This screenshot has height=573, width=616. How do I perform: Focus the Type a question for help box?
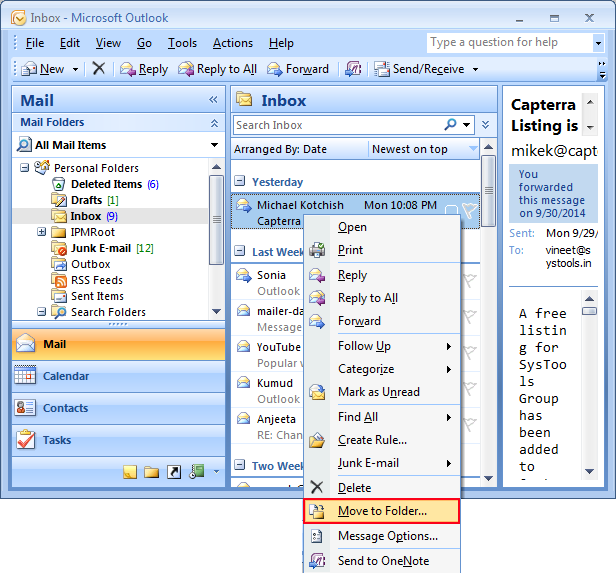pyautogui.click(x=510, y=42)
